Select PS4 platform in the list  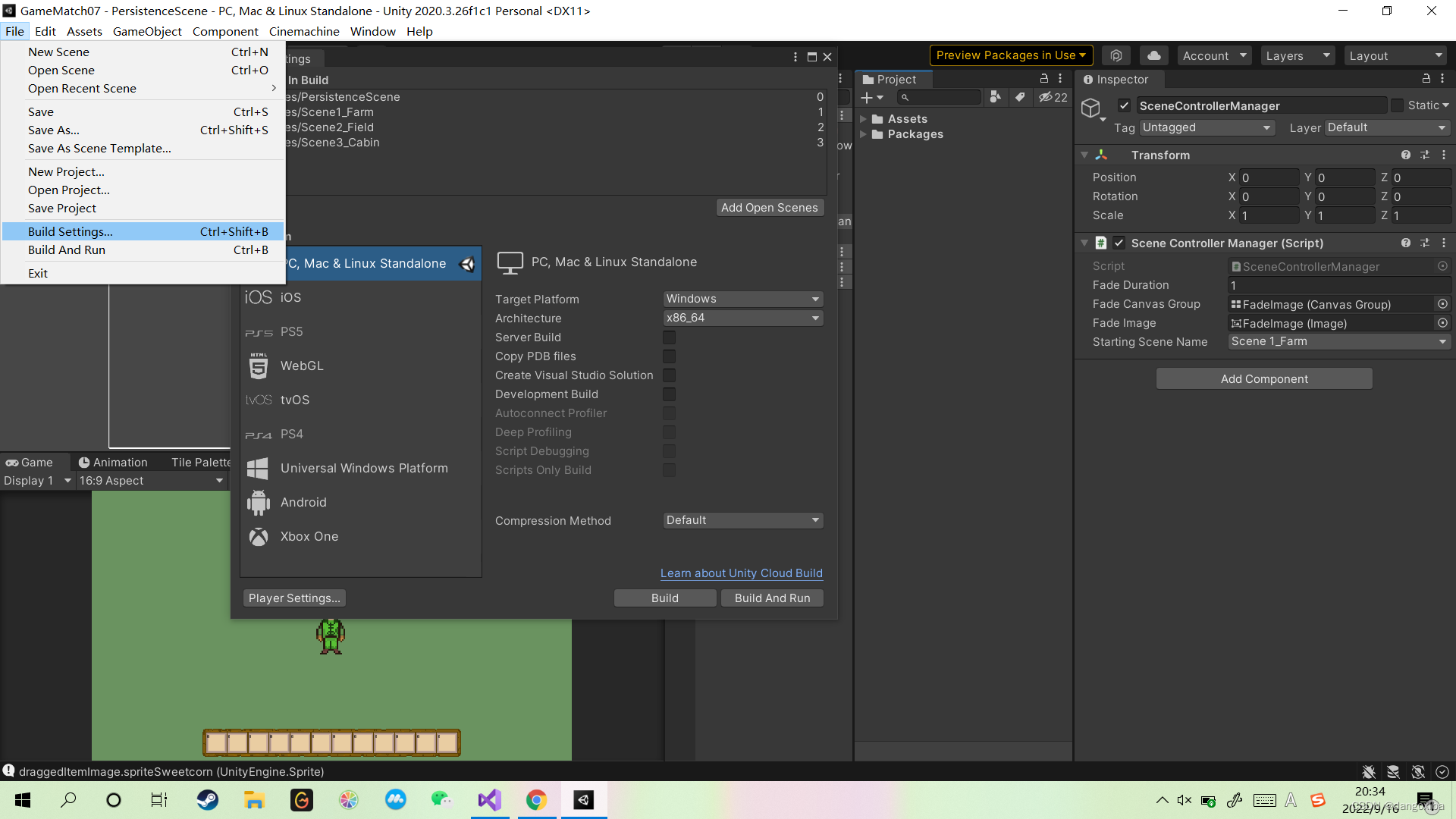pos(360,434)
